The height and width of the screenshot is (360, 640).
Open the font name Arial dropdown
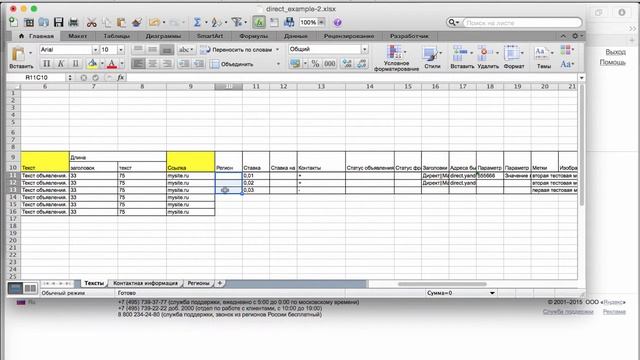pos(95,50)
